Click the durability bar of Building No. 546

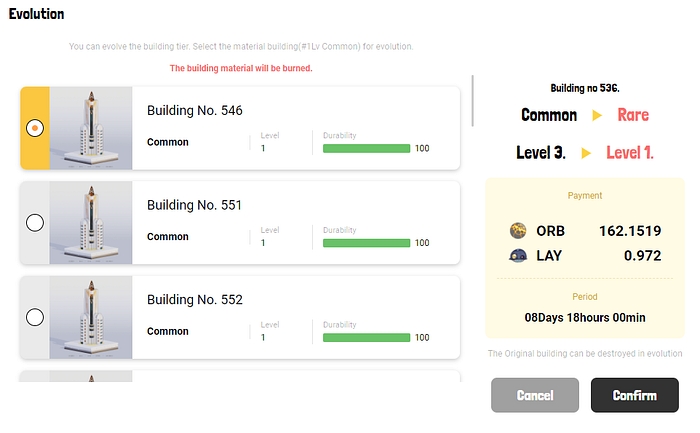coord(366,148)
